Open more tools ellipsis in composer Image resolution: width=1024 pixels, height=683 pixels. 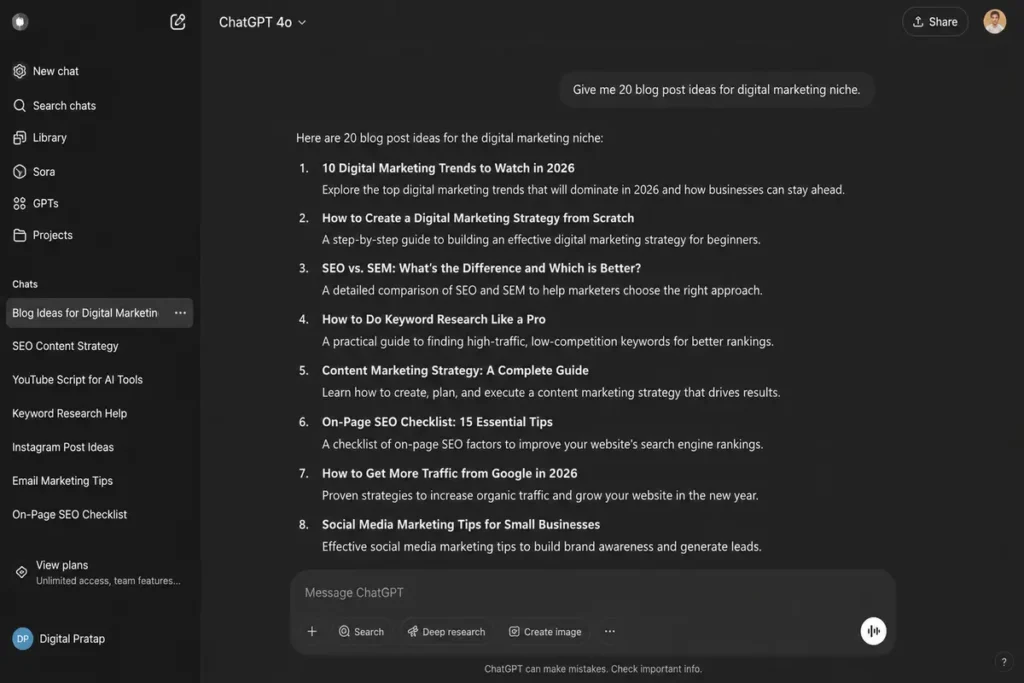609,631
